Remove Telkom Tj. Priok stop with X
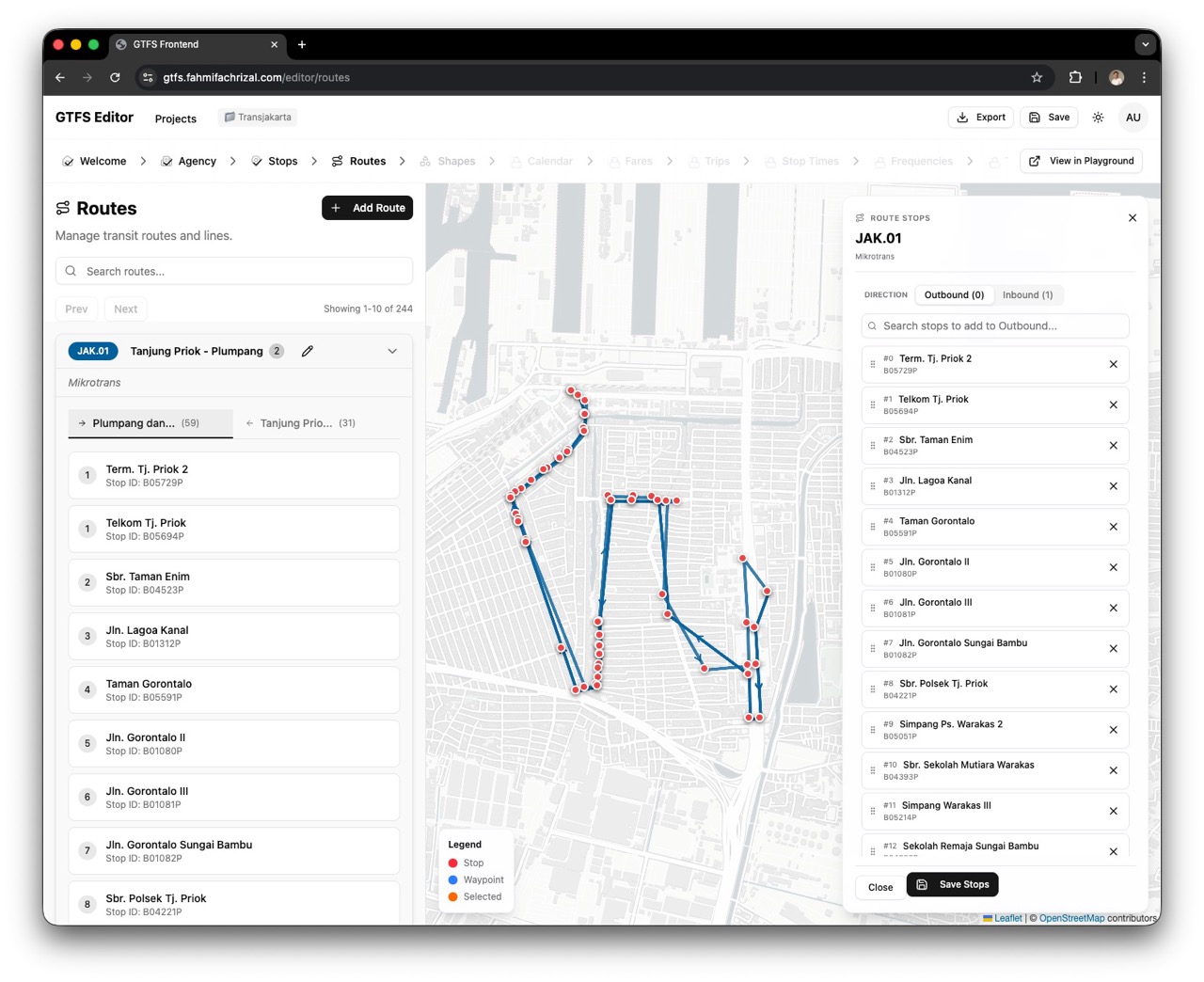Viewport: 1204px width, 982px height. pyautogui.click(x=1113, y=405)
